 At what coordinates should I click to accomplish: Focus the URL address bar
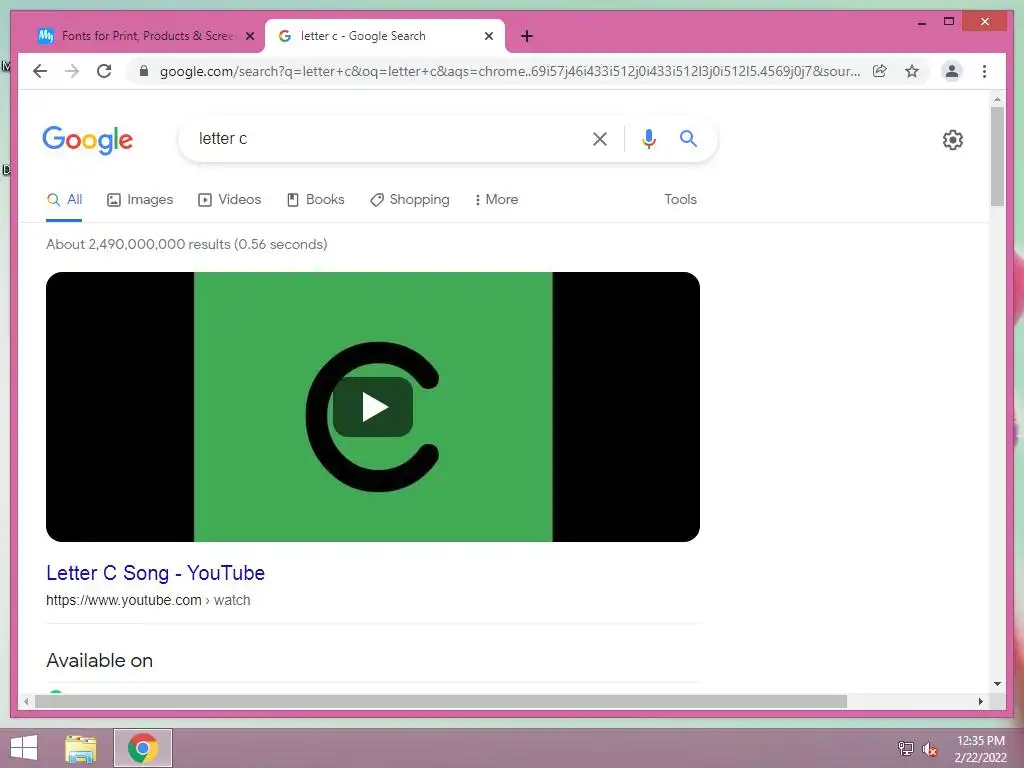click(509, 71)
